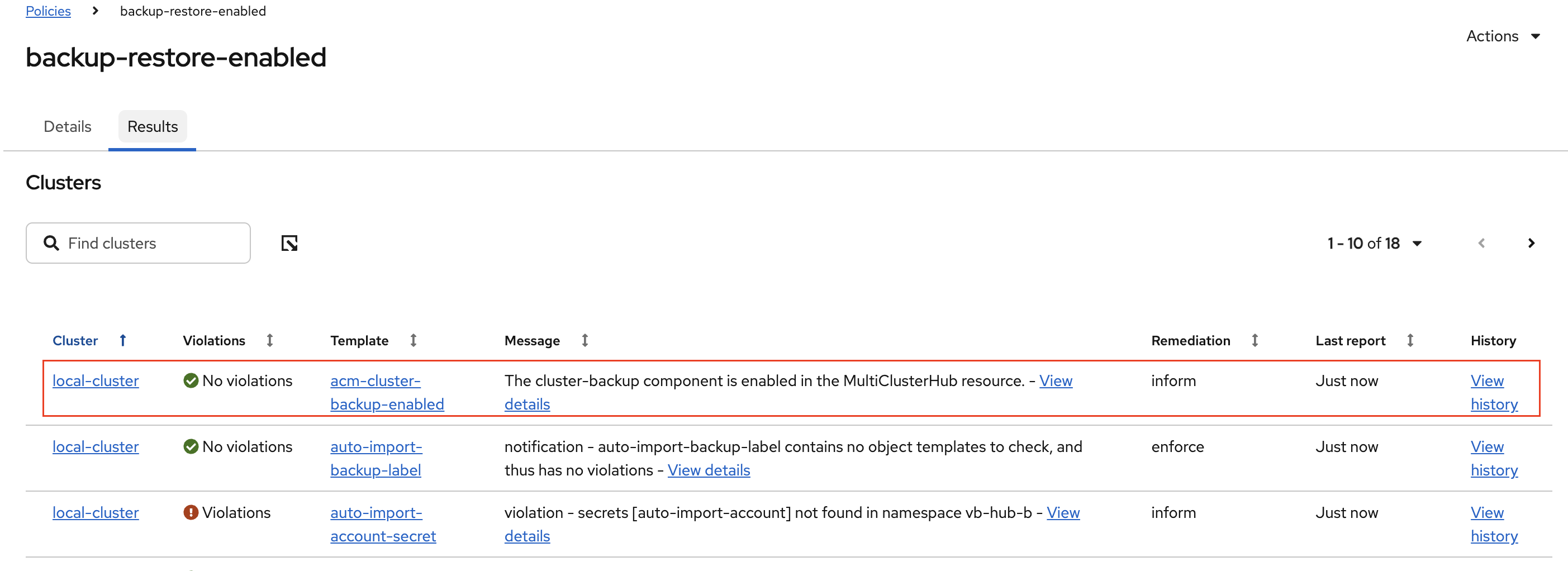Switch to the Details tab

[x=68, y=127]
